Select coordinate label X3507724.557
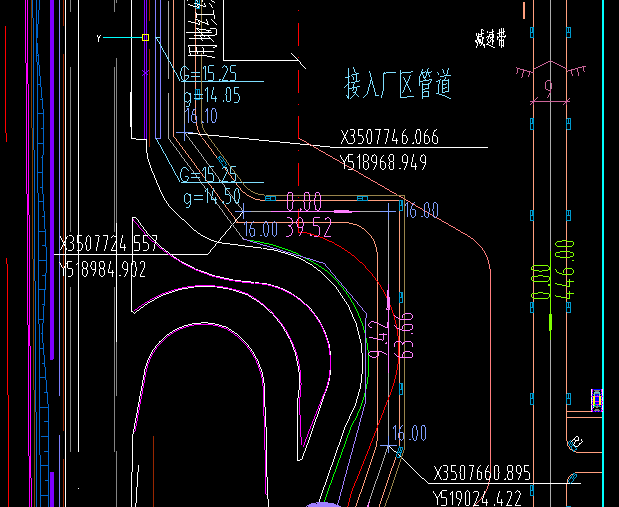This screenshot has width=619, height=507. (109, 244)
